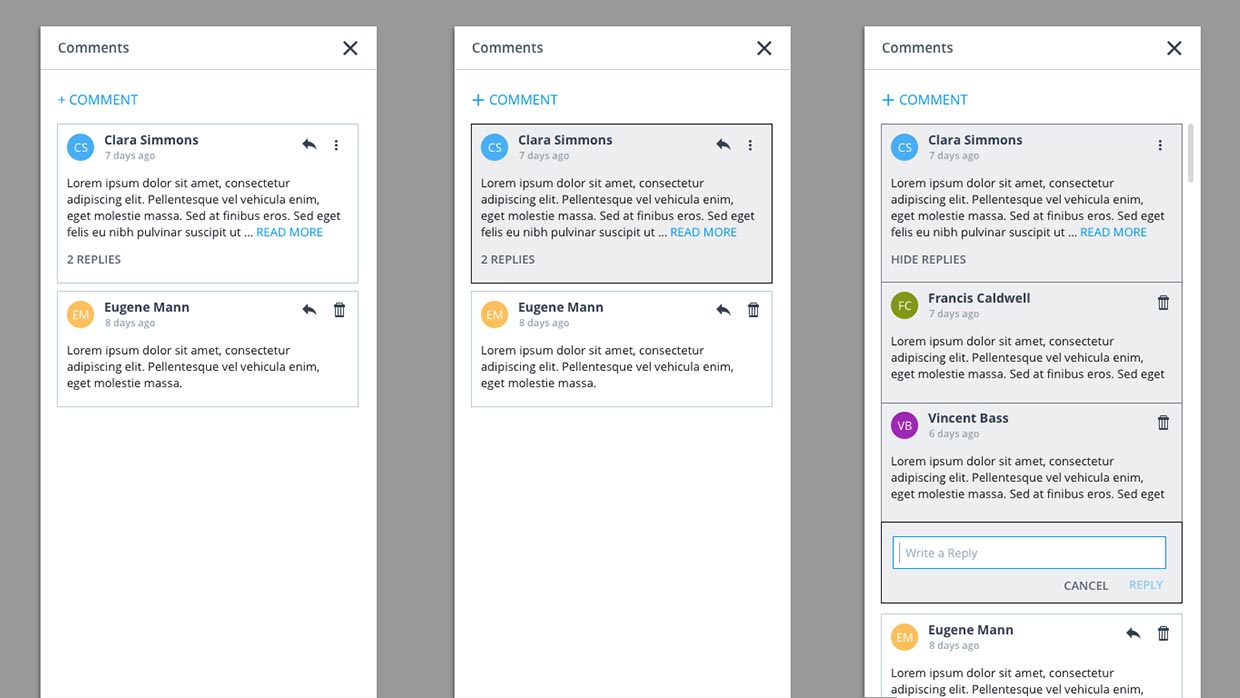This screenshot has height=698, width=1240.
Task: Click the right panel's vertical scrollbar
Action: point(1190,153)
